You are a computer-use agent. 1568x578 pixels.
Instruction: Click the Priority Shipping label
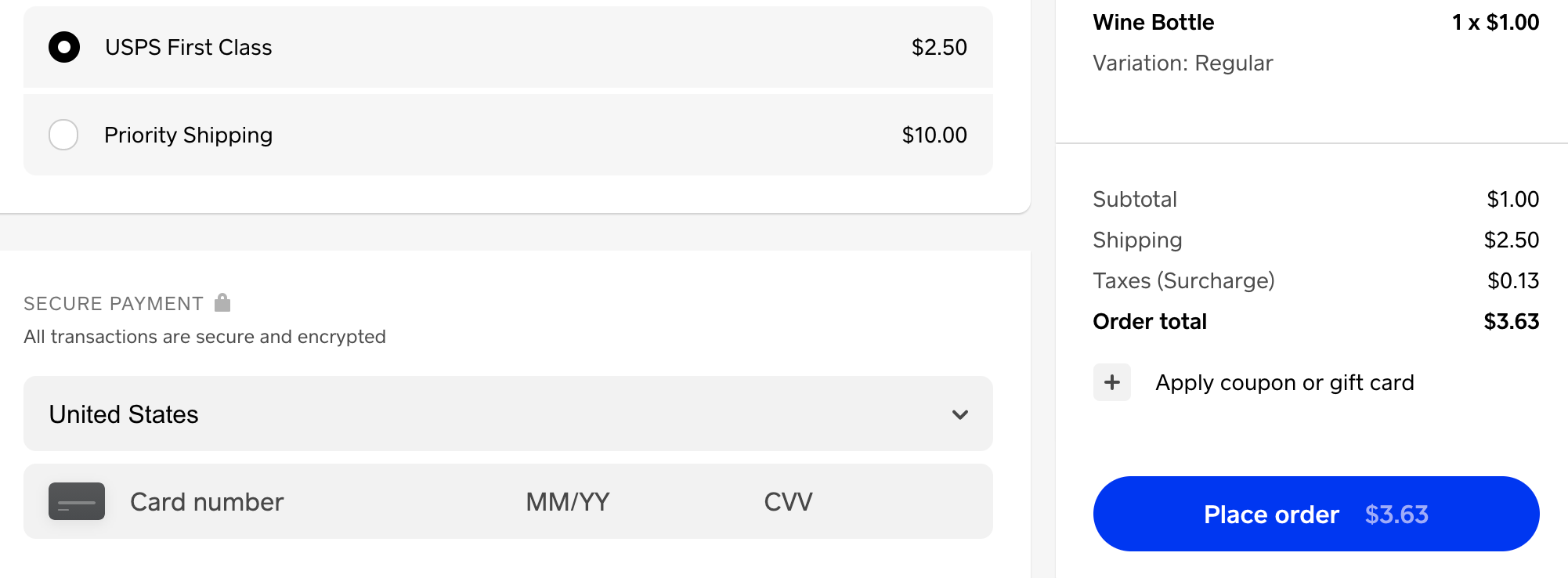pos(188,135)
